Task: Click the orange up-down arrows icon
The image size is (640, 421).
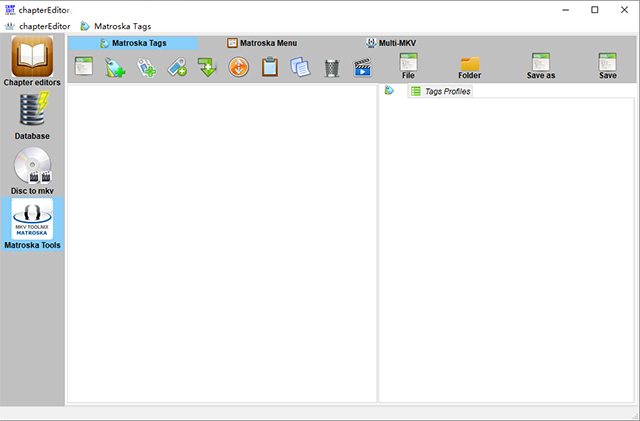Action: [239, 67]
